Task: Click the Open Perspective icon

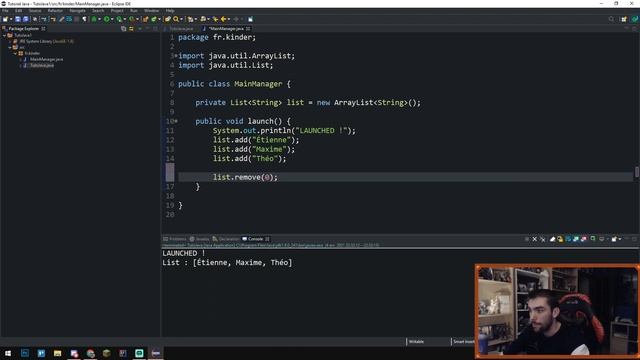Action: (624, 19)
